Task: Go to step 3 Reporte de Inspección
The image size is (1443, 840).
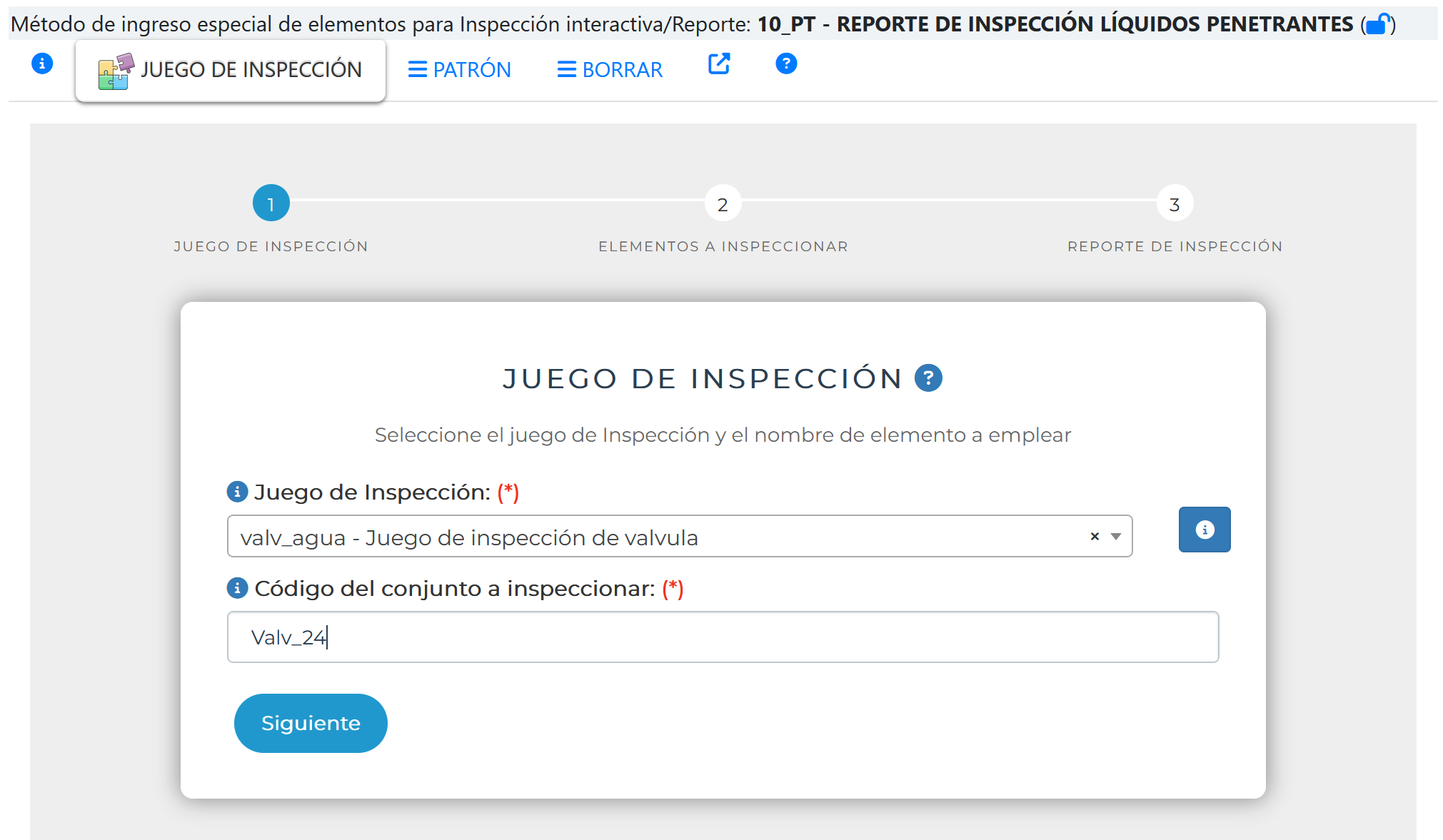Action: [x=1175, y=204]
